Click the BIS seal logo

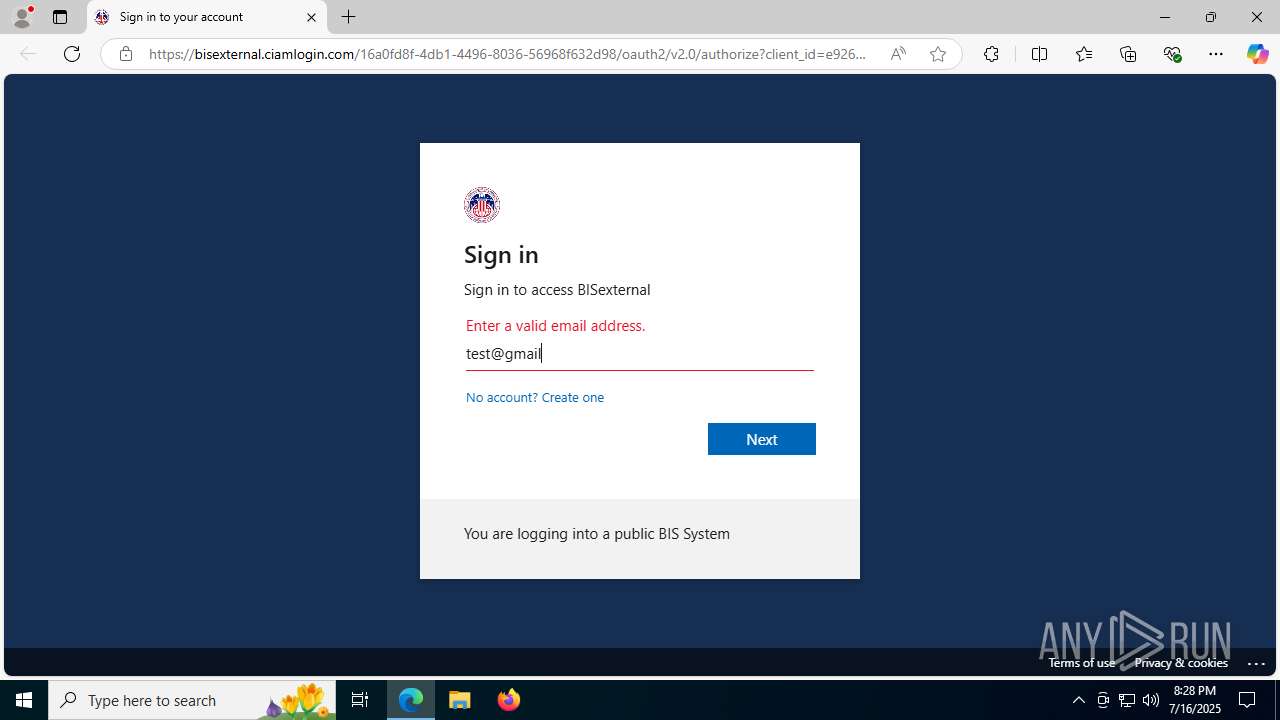tap(482, 205)
